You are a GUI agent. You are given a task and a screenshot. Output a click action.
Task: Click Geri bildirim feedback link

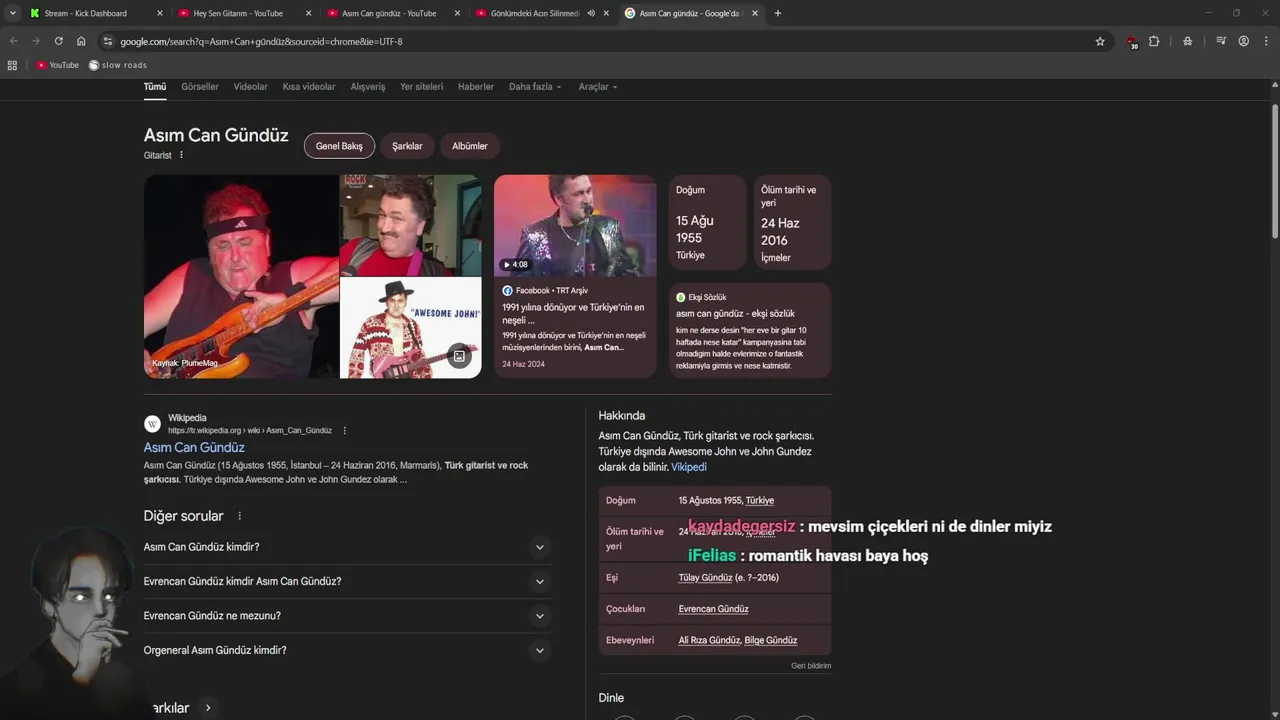(811, 666)
